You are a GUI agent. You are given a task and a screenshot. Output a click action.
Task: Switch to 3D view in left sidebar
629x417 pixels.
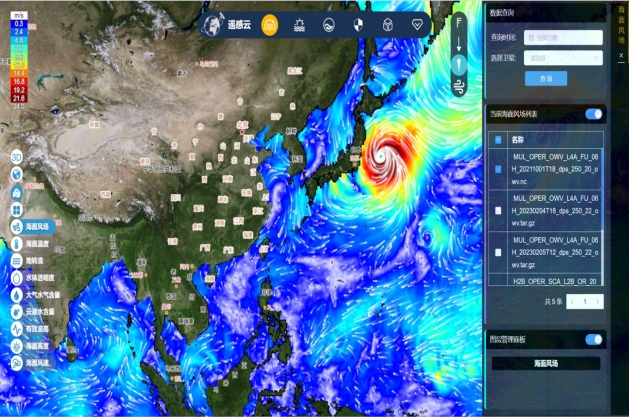16,157
